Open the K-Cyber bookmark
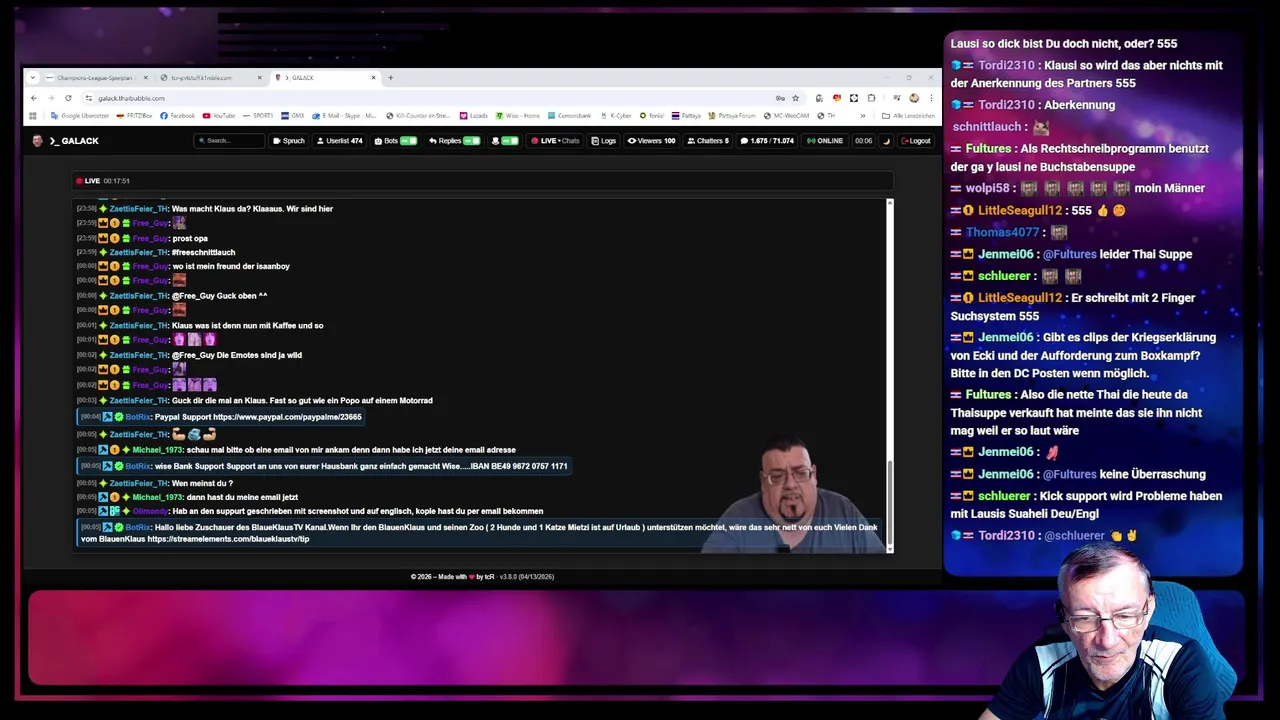This screenshot has width=1280, height=720. tap(615, 115)
